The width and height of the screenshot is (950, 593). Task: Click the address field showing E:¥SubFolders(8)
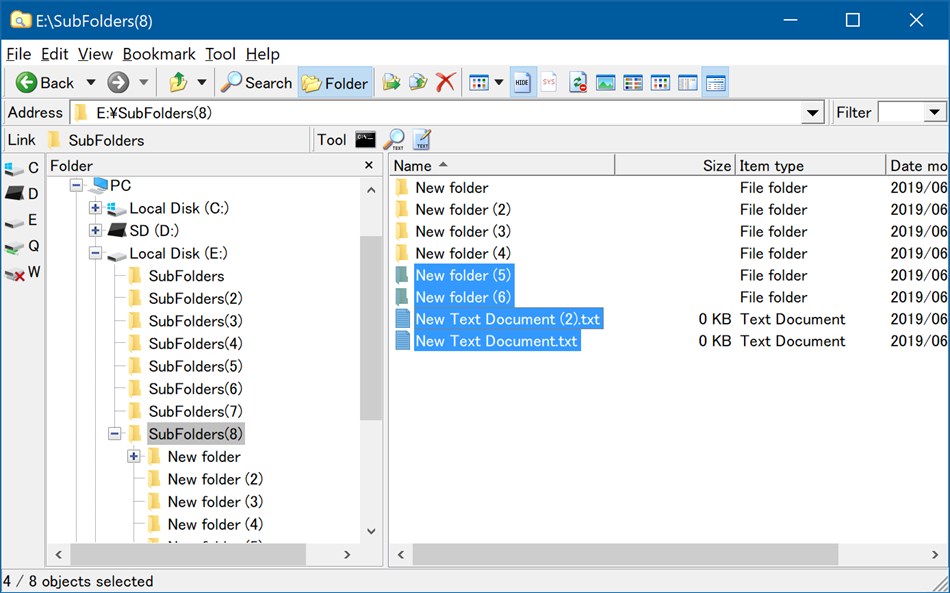click(x=436, y=113)
